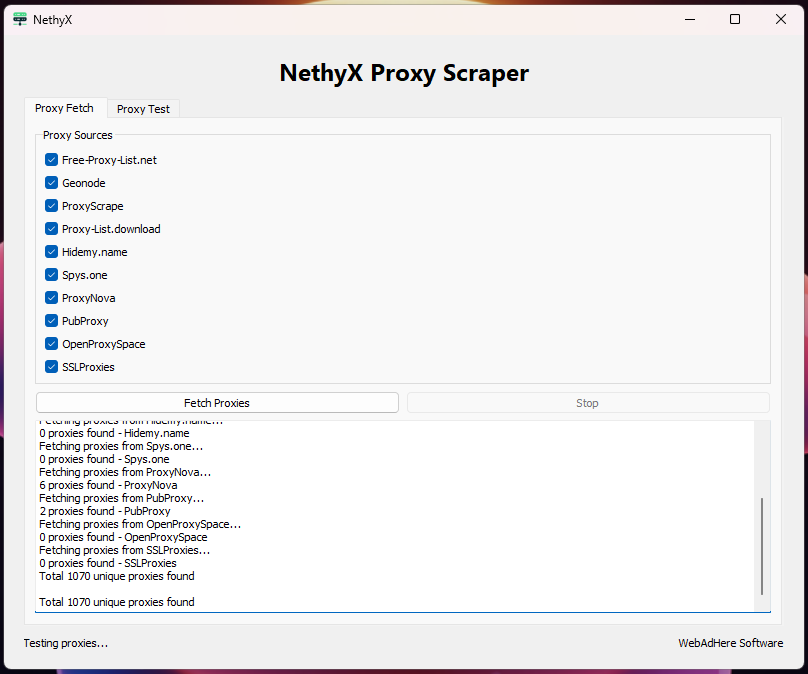Toggle the PubProxy source checkbox
Image resolution: width=808 pixels, height=674 pixels.
[x=51, y=321]
